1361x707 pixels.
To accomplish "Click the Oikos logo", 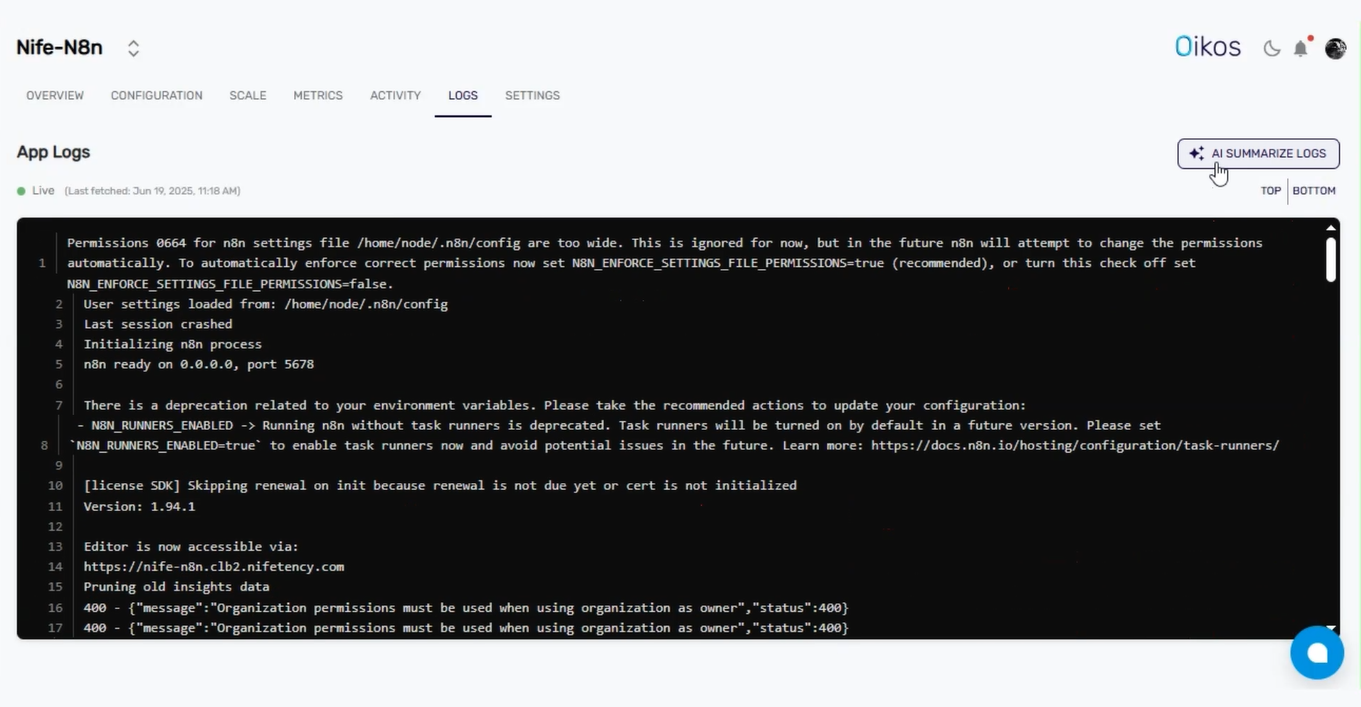I will tap(1207, 45).
